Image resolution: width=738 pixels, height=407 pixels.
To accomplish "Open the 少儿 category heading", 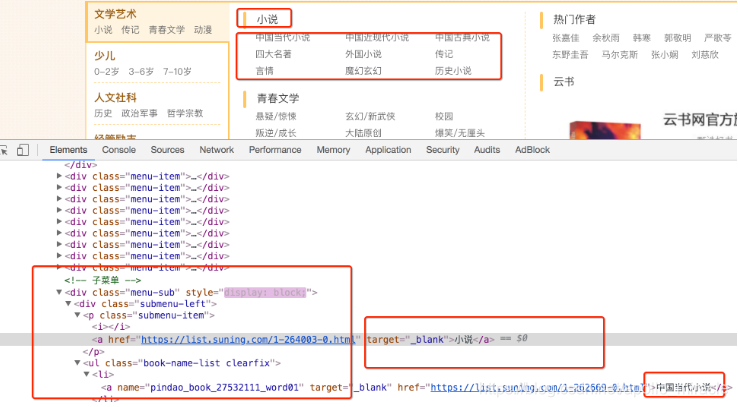I will tap(104, 56).
